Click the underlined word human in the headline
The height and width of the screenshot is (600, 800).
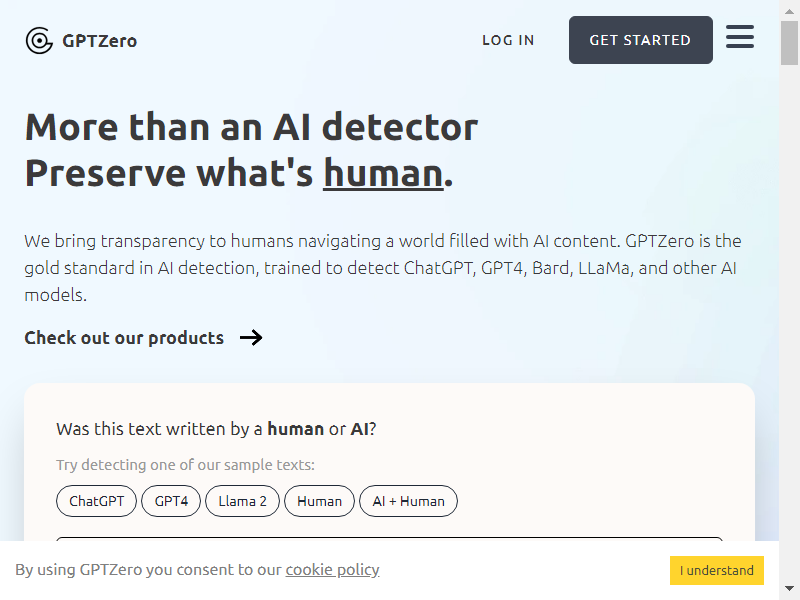click(382, 173)
